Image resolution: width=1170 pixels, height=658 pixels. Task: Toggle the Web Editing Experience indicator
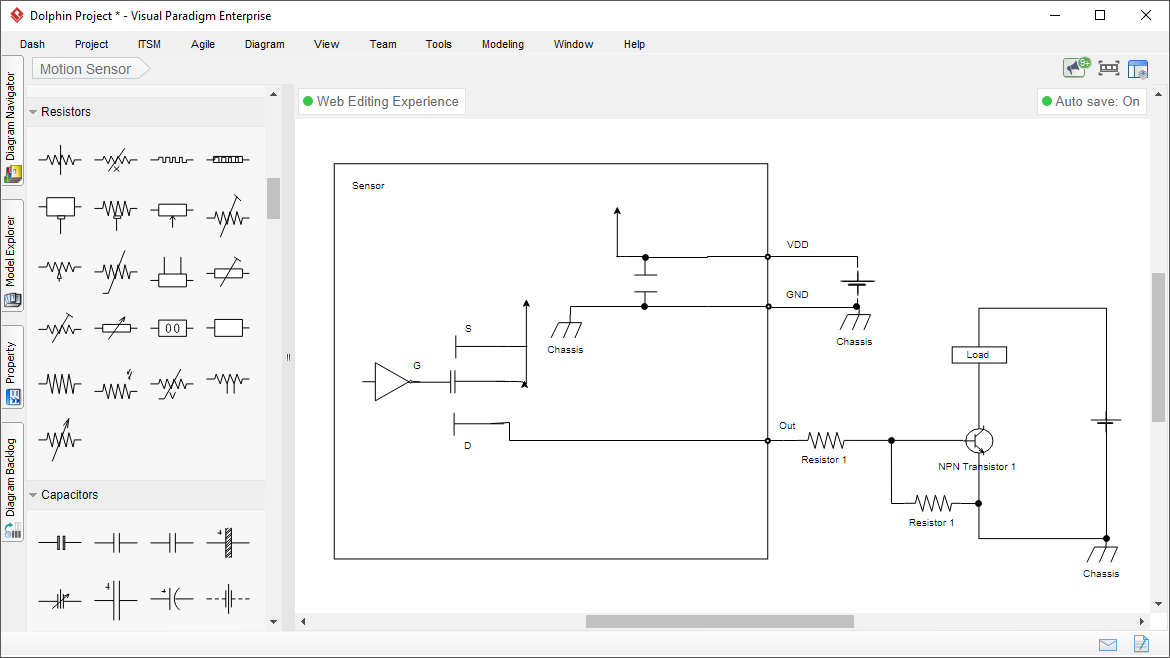(381, 101)
